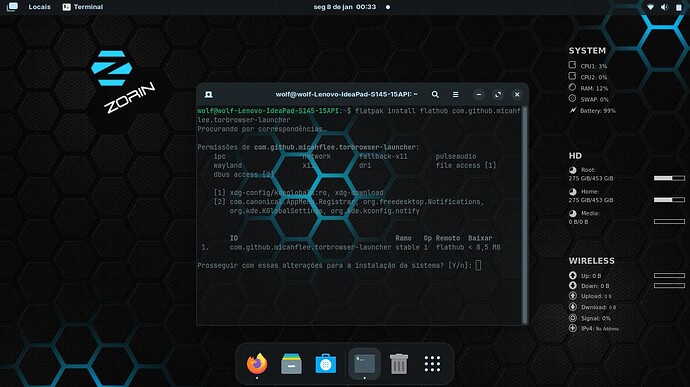Click the CPU2 usage reading
Screen dimensions: 690x387
[593, 77]
